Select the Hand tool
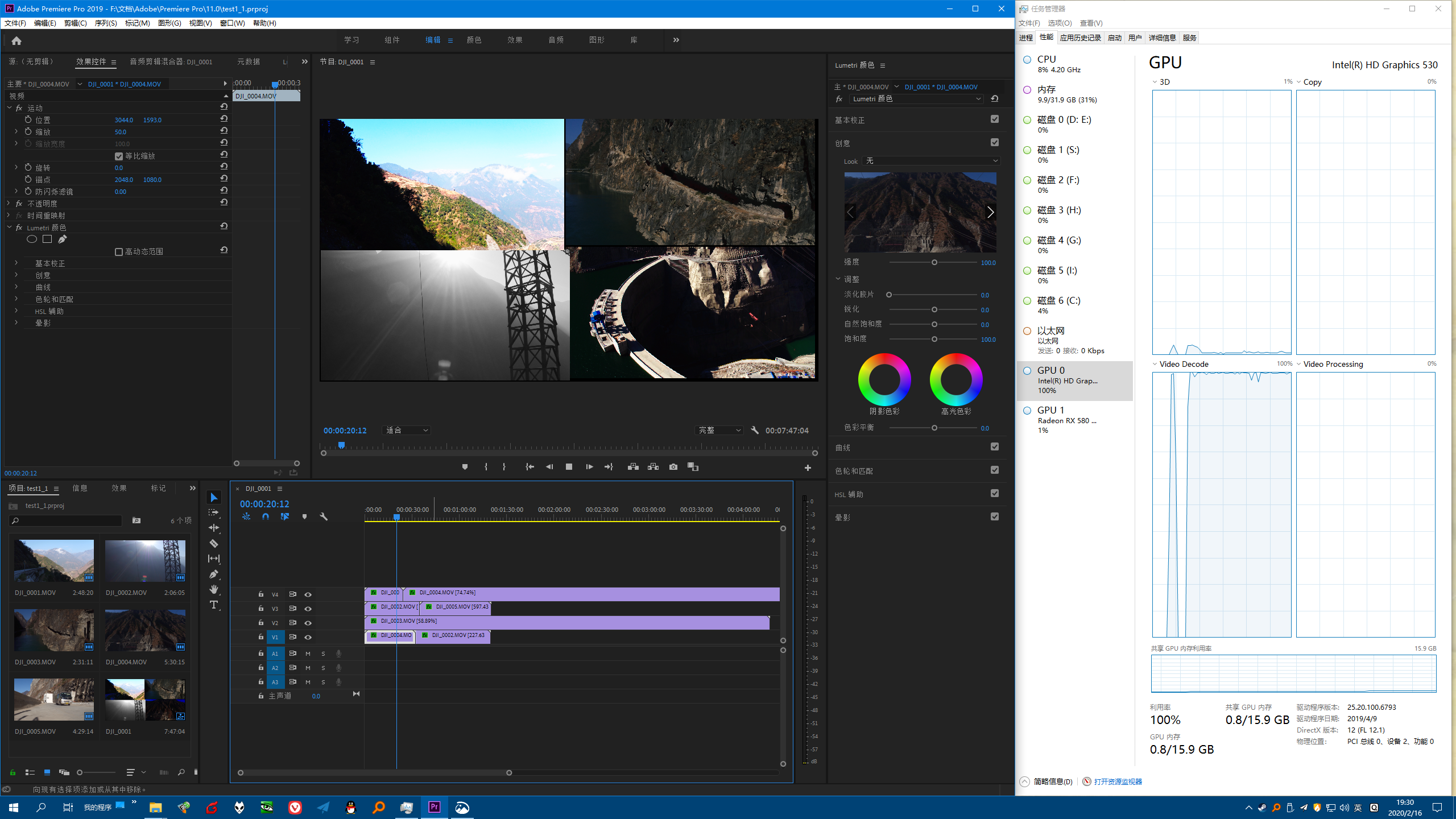 tap(214, 589)
